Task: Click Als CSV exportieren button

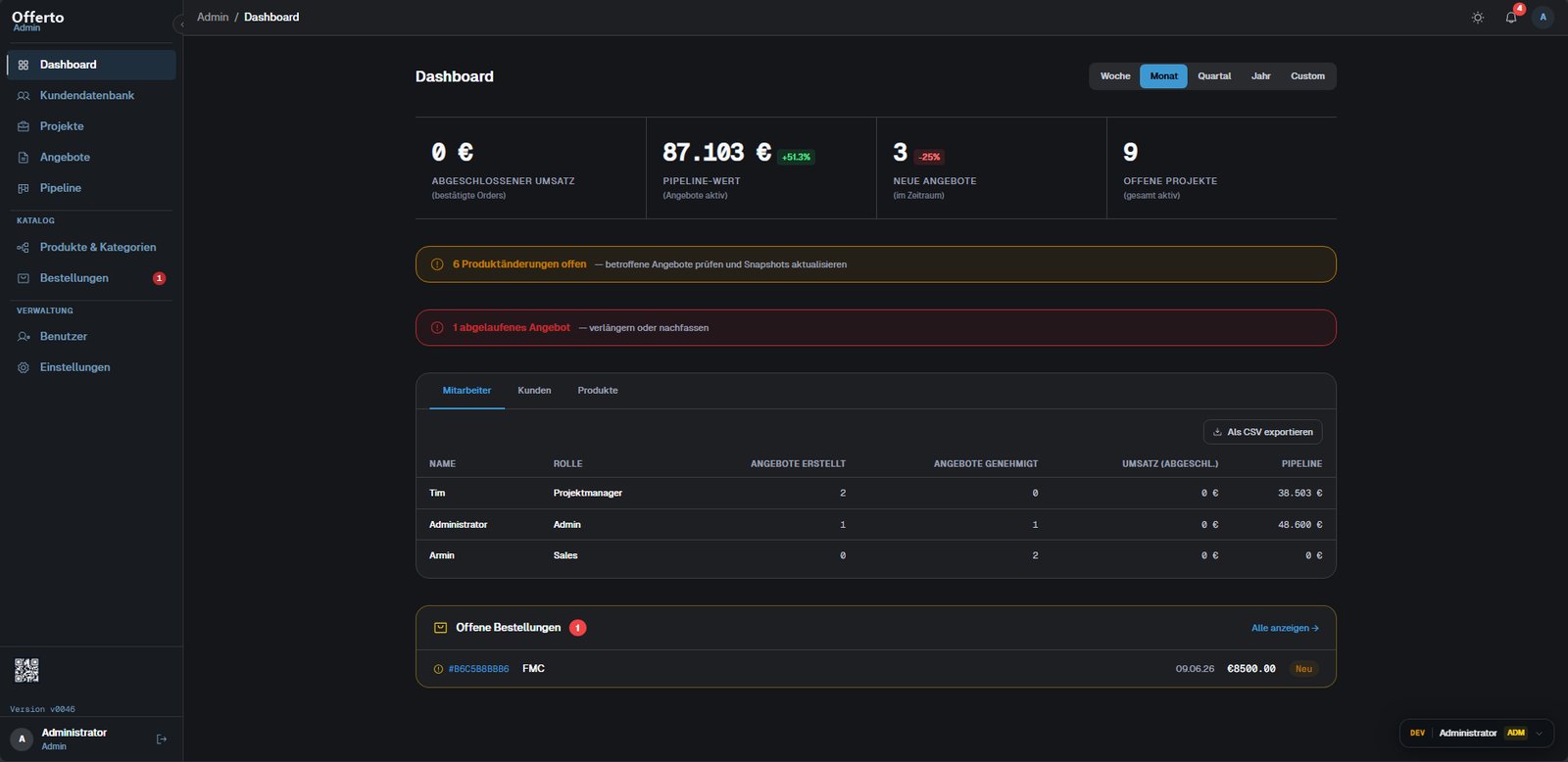Action: (x=1262, y=432)
